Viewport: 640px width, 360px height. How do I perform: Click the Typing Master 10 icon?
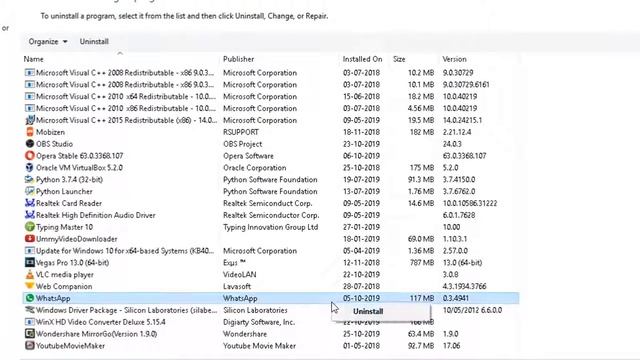tap(29, 227)
